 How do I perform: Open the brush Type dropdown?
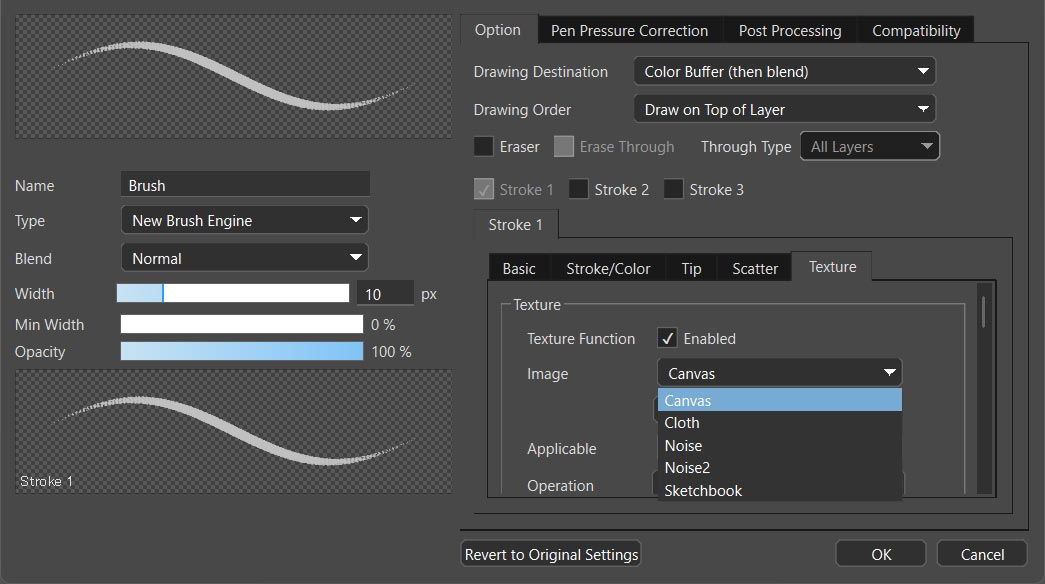[x=244, y=219]
